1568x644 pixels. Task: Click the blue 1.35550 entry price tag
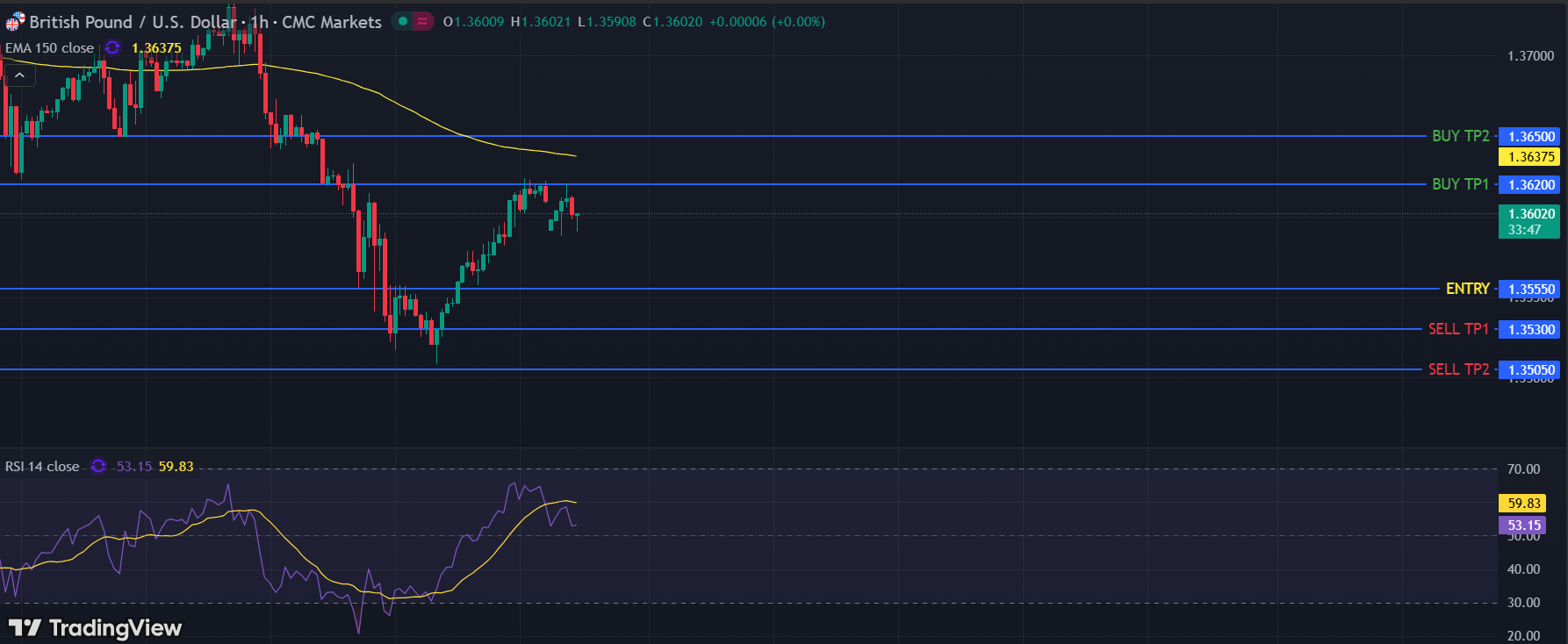[1530, 290]
